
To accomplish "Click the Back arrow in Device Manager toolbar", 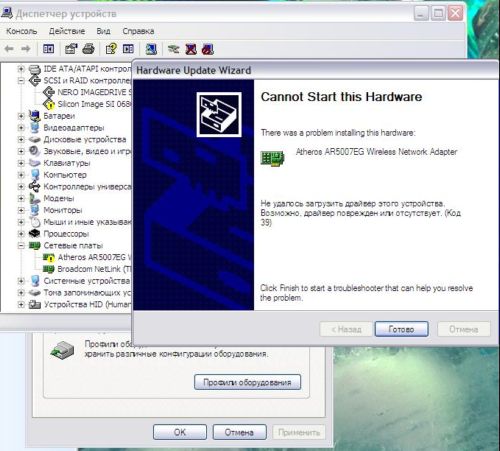I will 9,49.
